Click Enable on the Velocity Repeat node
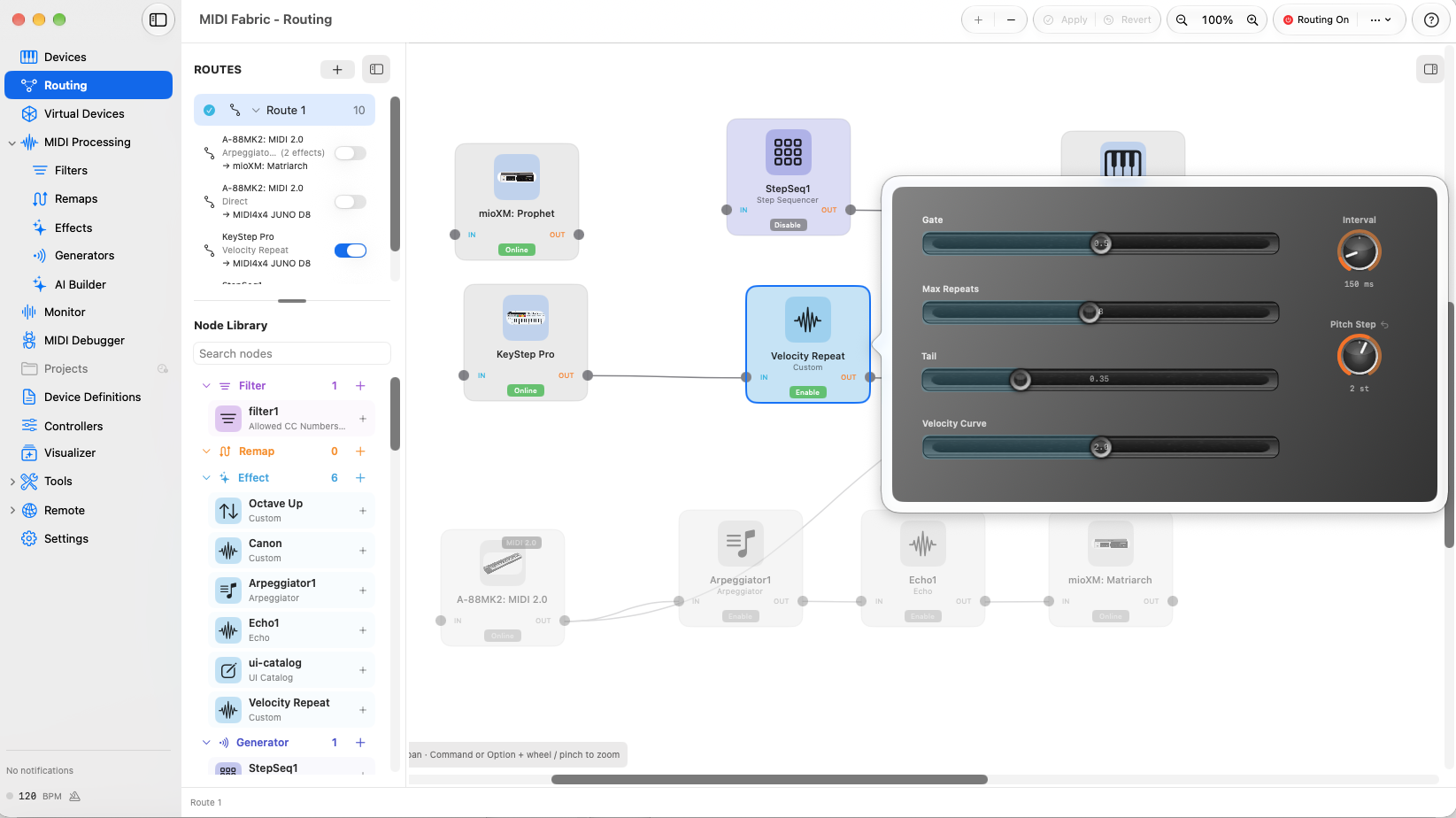The height and width of the screenshot is (818, 1456). click(x=807, y=392)
